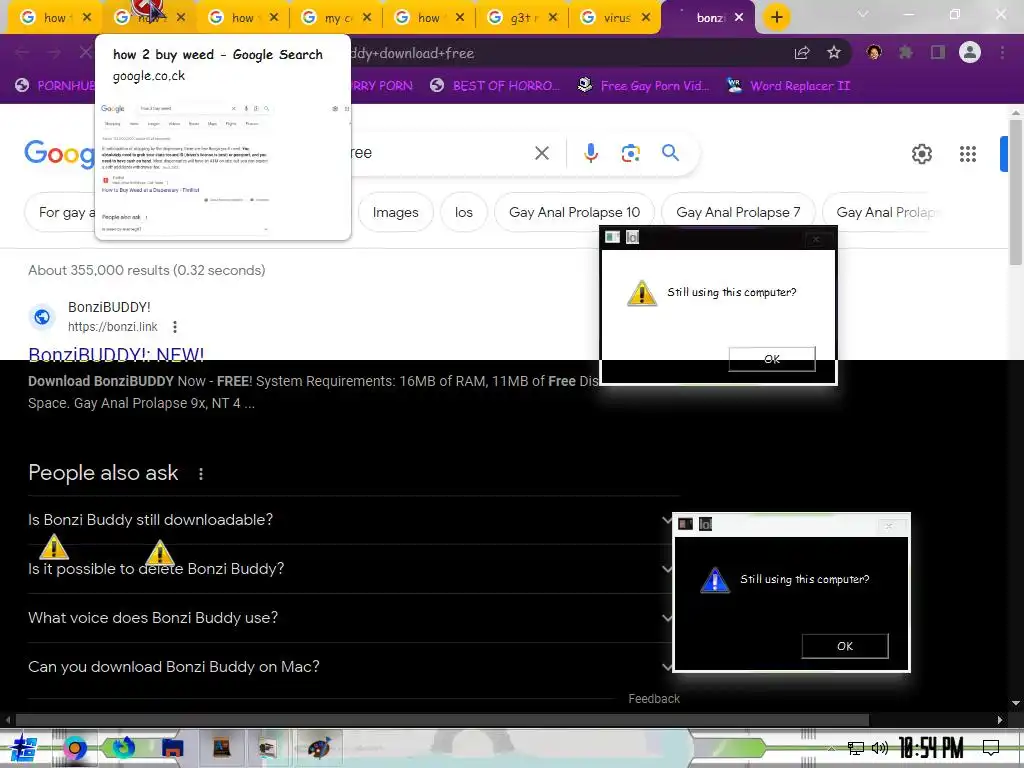
Task: Click the Chrome icon in the taskbar
Action: (x=75, y=748)
